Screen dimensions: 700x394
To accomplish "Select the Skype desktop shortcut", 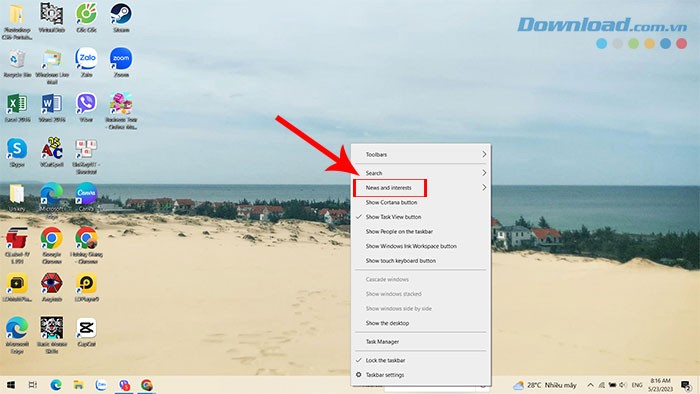I will pos(17,153).
